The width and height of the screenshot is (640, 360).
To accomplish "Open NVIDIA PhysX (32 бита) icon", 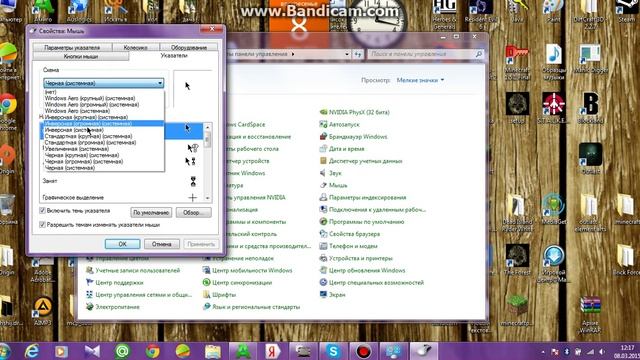I will pos(323,112).
